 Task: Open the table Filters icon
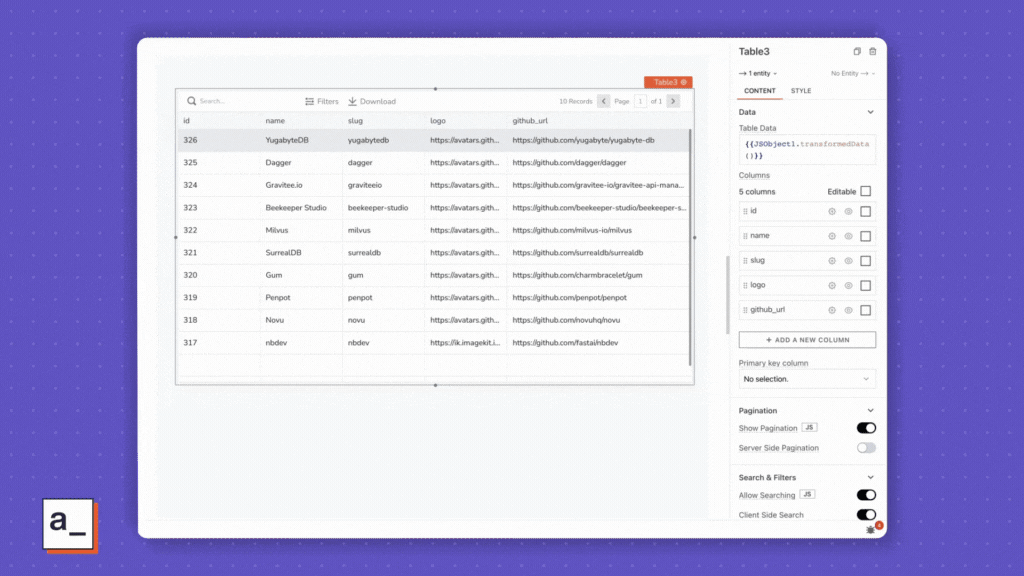pos(310,101)
